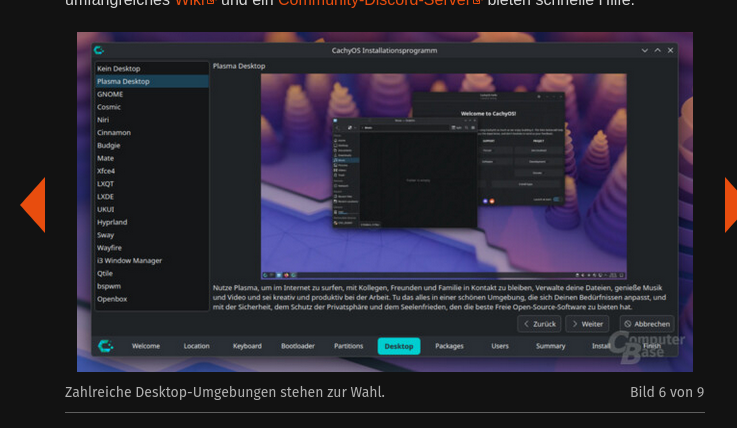Image resolution: width=737 pixels, height=428 pixels.
Task: Click the CachyOS logo in title bar
Action: click(99, 50)
